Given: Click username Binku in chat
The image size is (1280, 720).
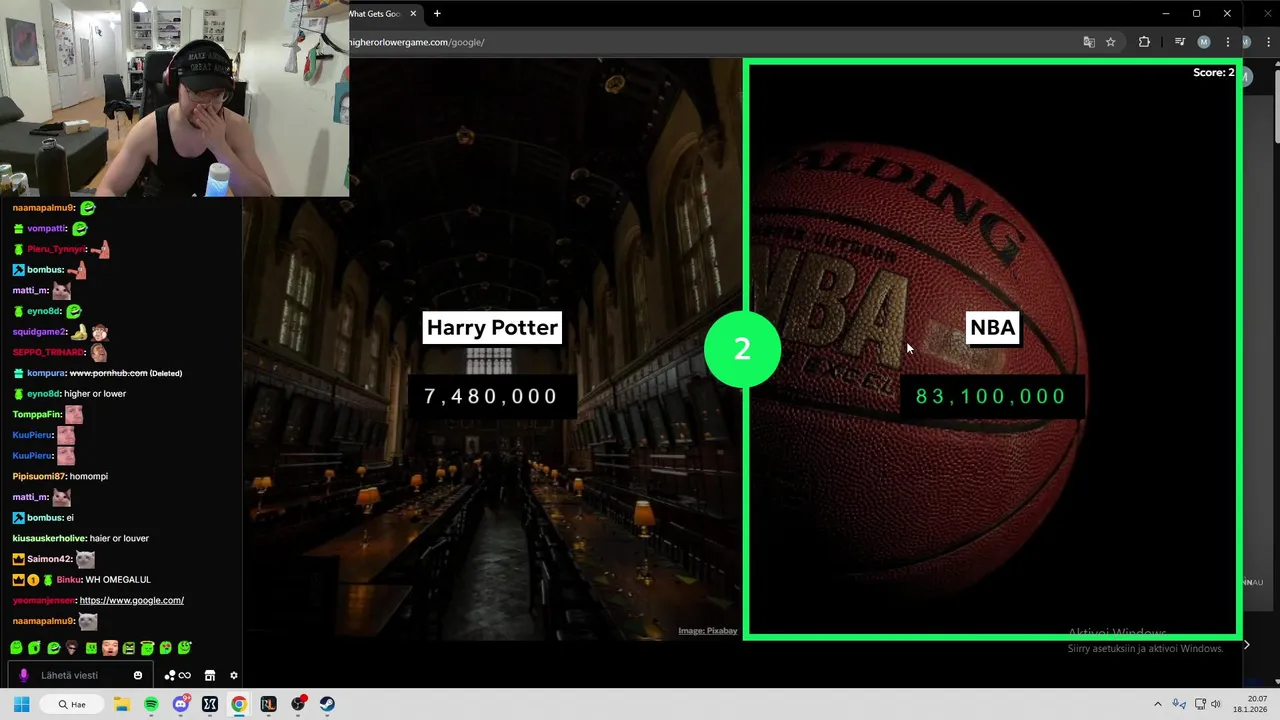Looking at the screenshot, I should click(x=69, y=580).
